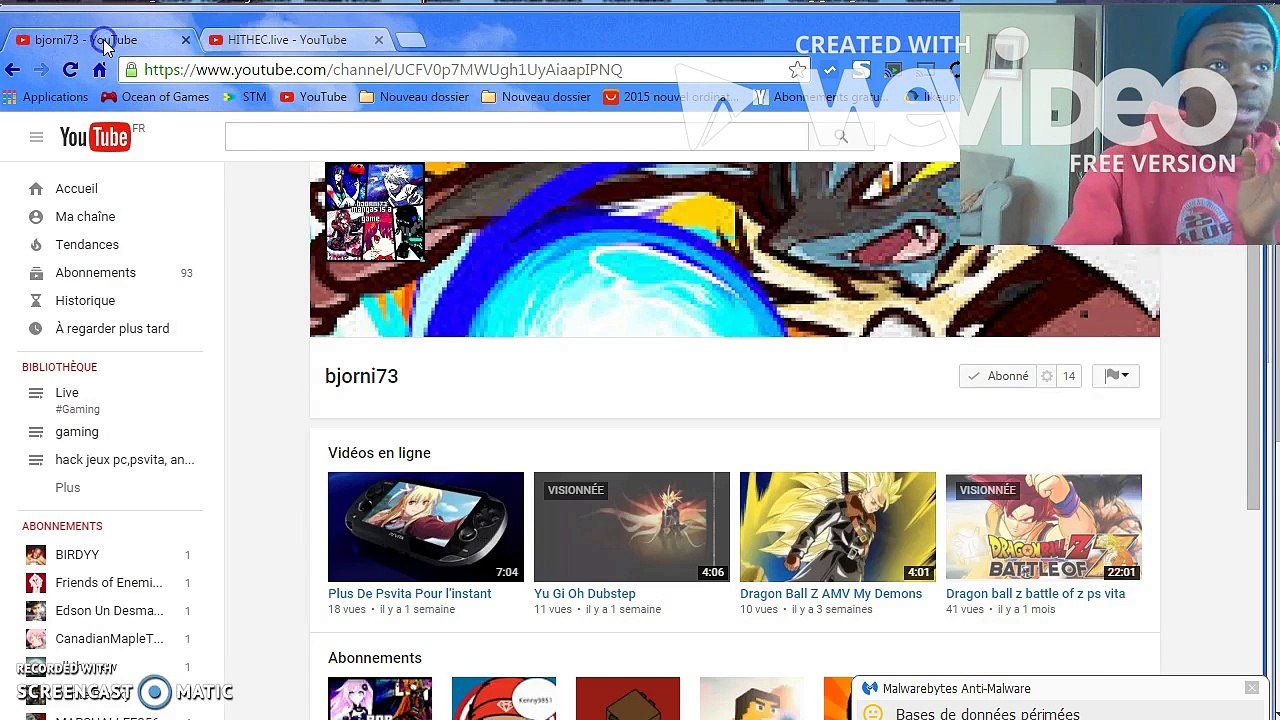Click the browser back arrow
Screen dimensions: 1280x720
coord(12,70)
